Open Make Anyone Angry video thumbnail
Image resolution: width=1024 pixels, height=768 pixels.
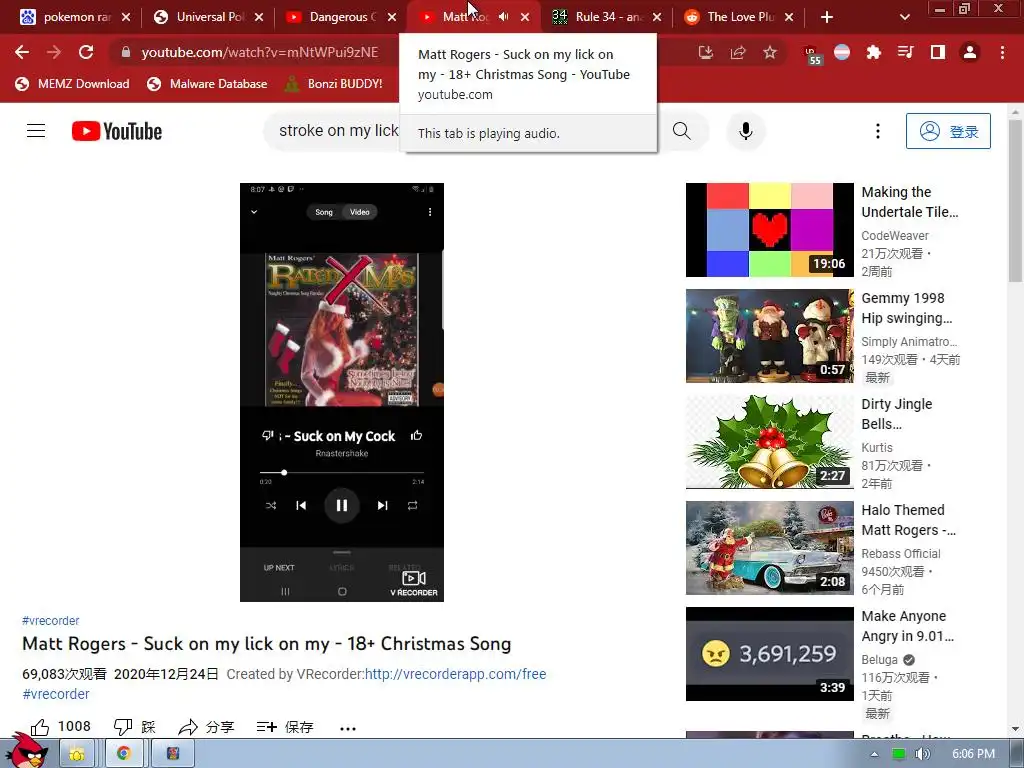(769, 654)
